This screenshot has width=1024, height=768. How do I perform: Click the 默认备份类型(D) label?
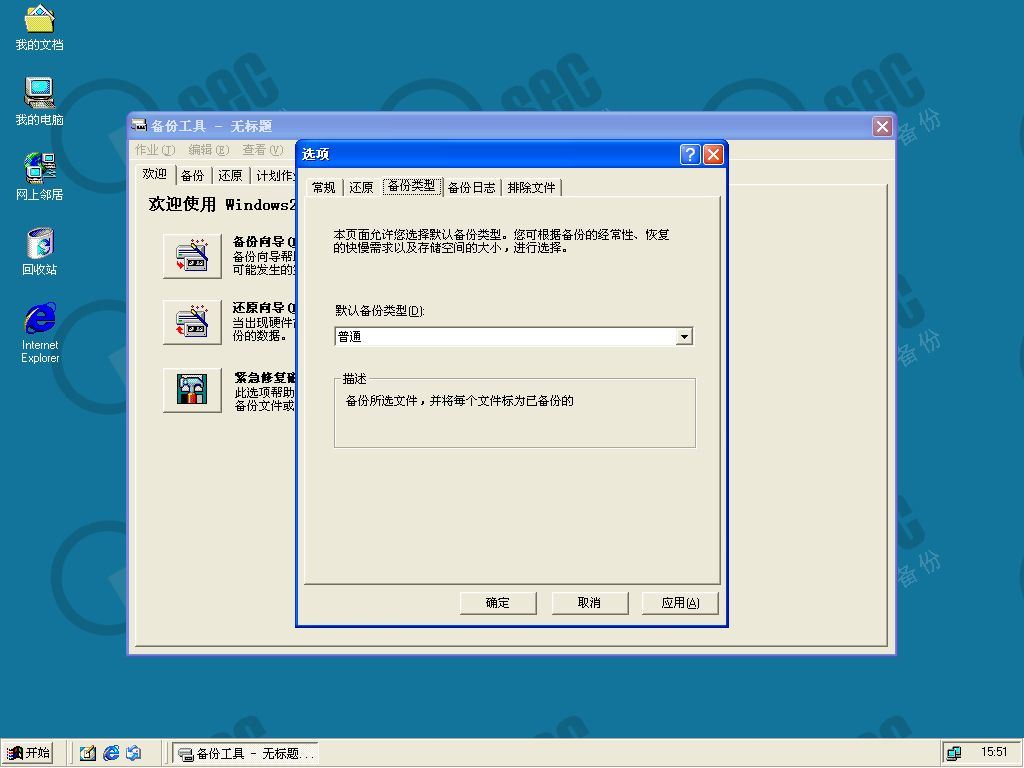pos(379,311)
